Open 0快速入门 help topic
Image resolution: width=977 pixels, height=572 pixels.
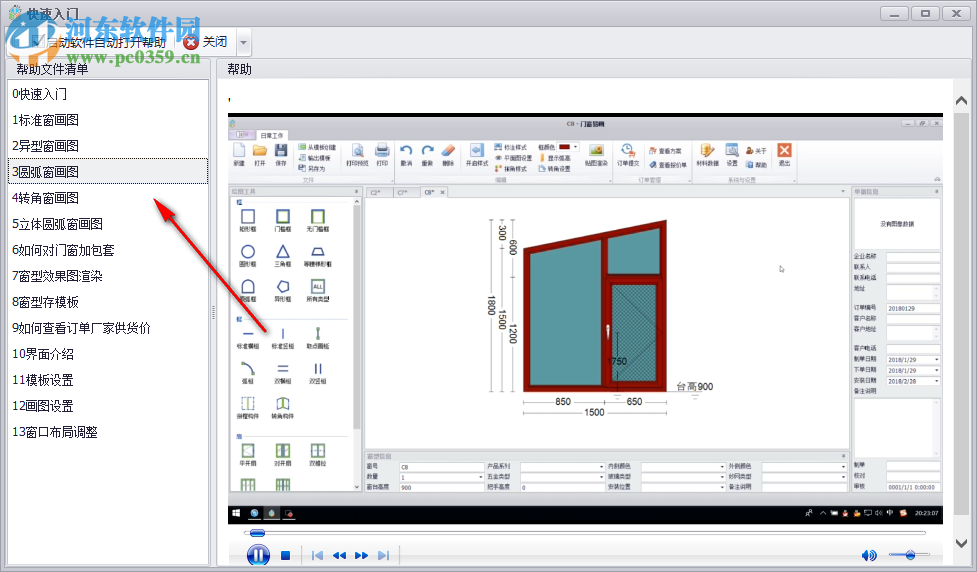[x=108, y=94]
